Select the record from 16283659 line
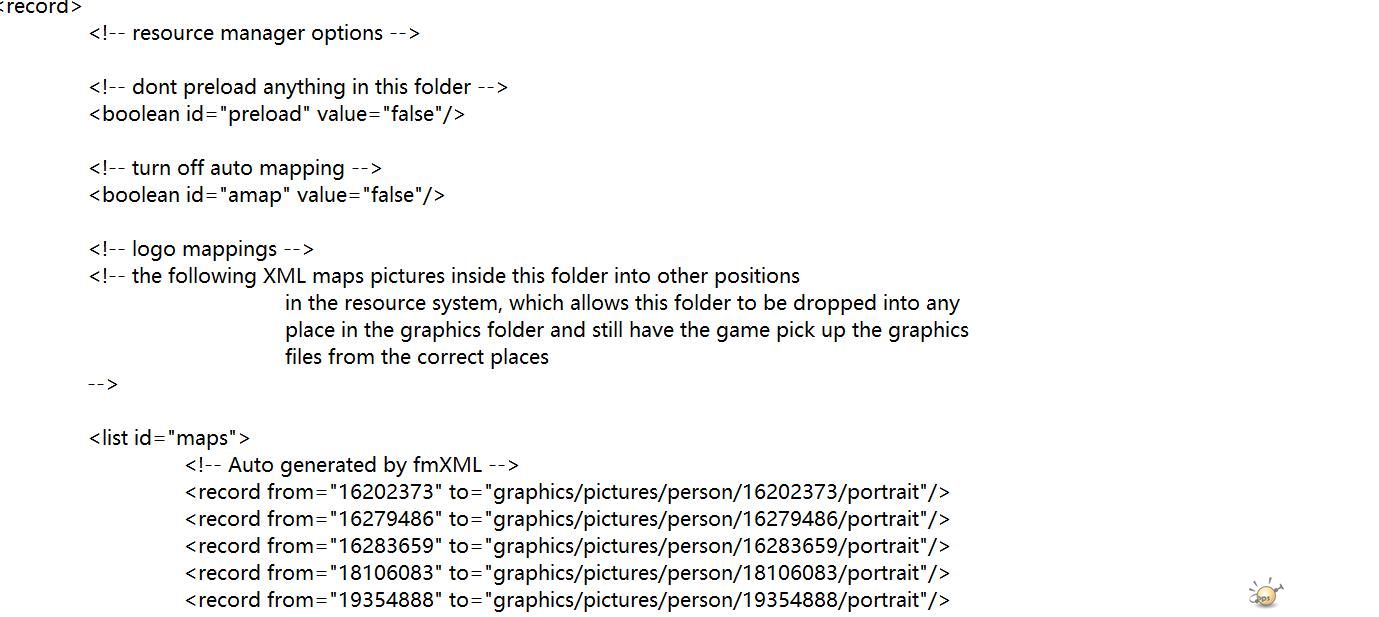The image size is (1379, 617). (567, 546)
